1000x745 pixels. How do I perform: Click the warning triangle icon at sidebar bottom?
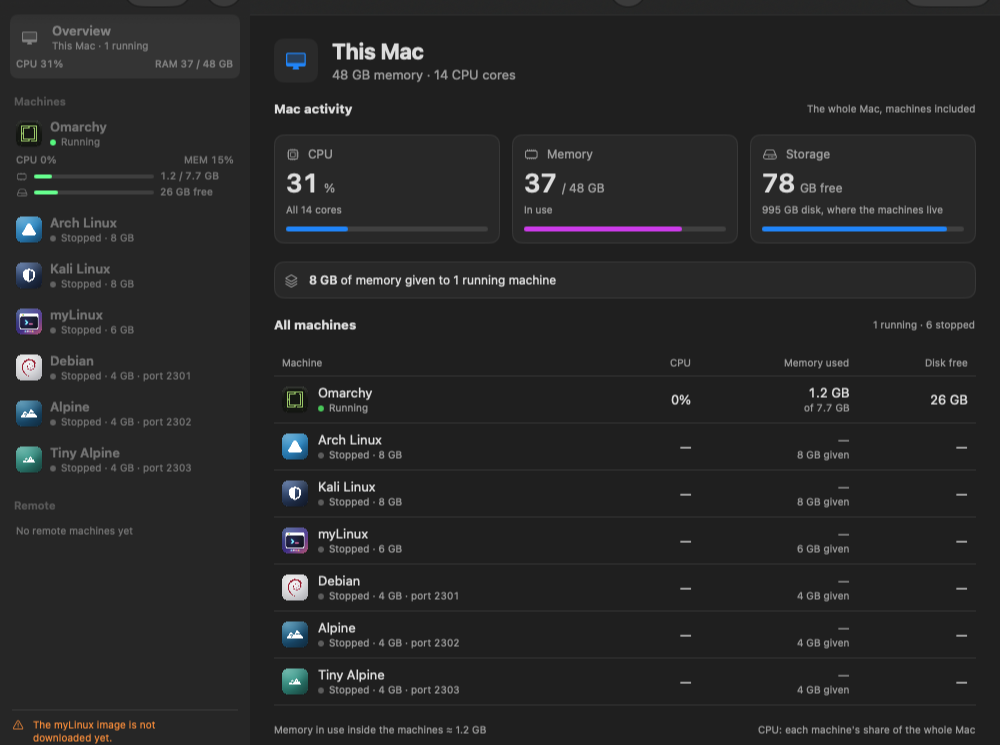pyautogui.click(x=18, y=725)
